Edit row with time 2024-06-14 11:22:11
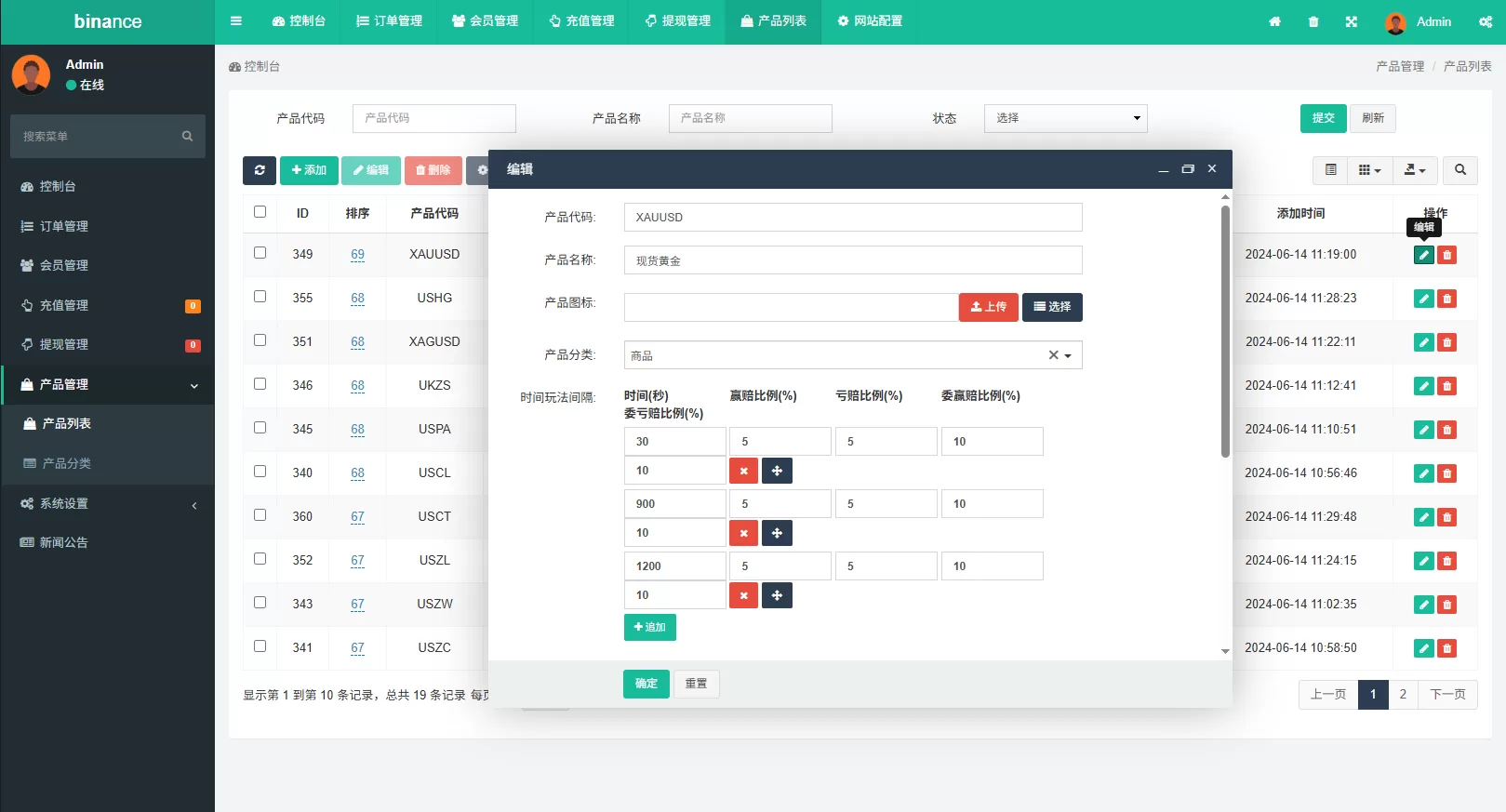The height and width of the screenshot is (812, 1506). (x=1423, y=342)
